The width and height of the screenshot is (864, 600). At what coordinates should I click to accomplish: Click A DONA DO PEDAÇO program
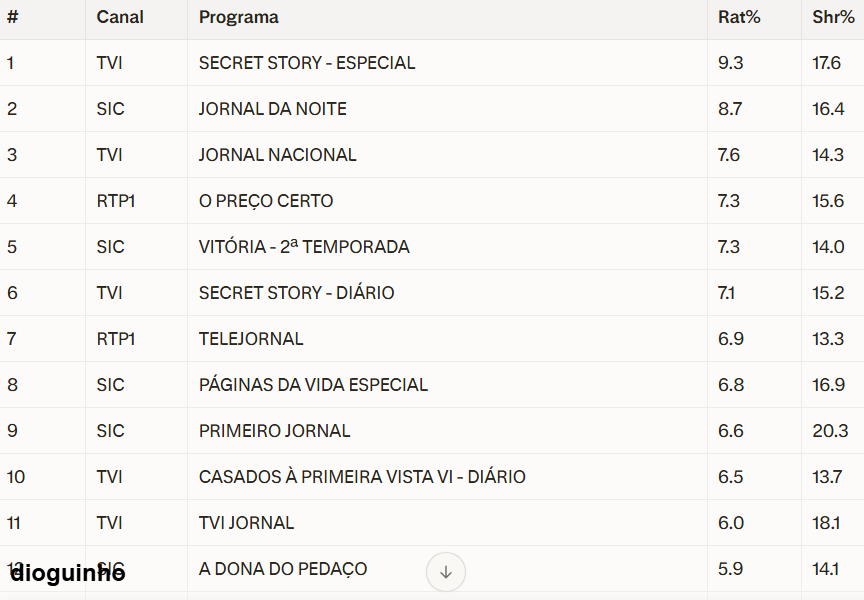pyautogui.click(x=283, y=569)
